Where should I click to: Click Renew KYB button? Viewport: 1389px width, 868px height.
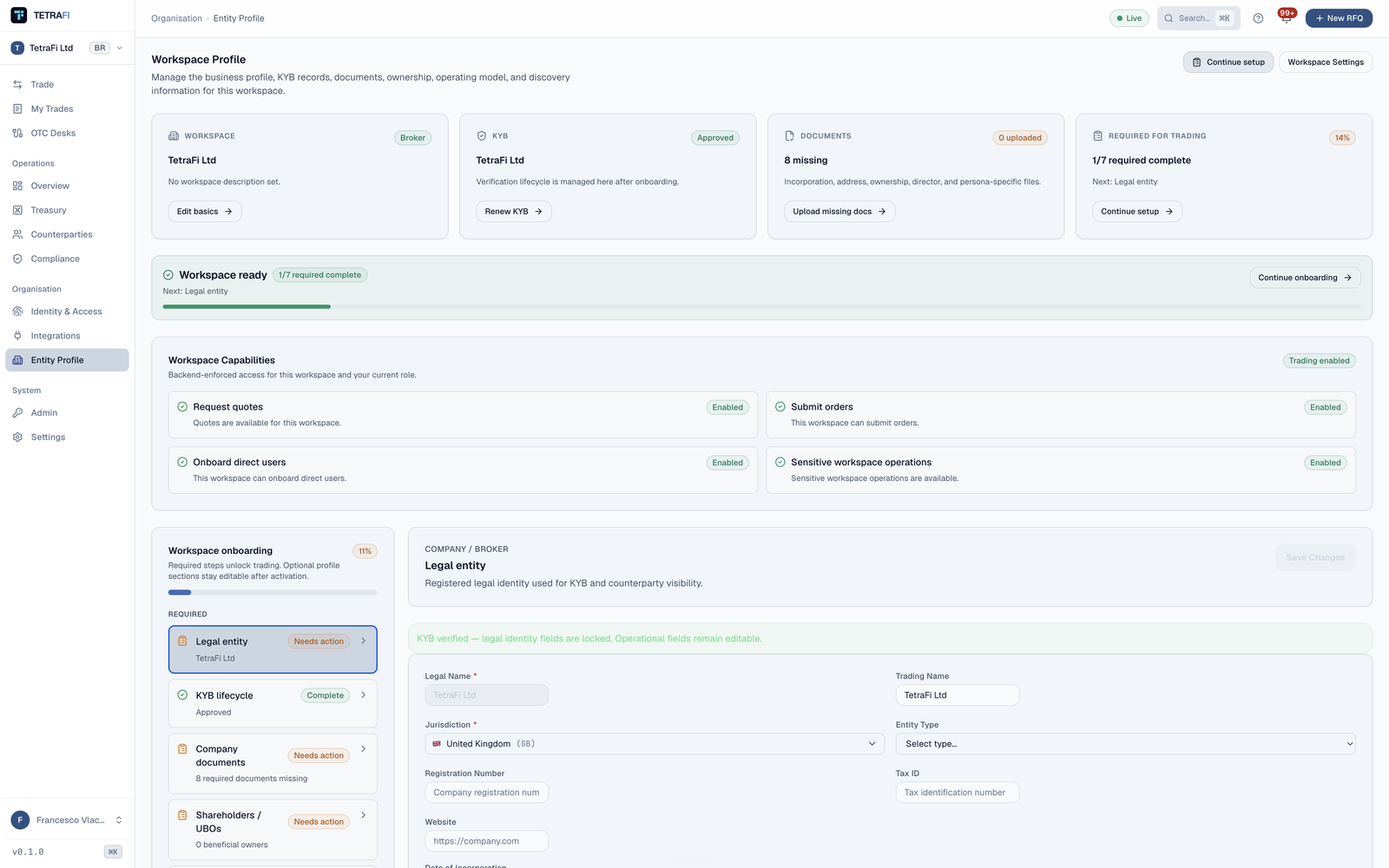coord(514,212)
